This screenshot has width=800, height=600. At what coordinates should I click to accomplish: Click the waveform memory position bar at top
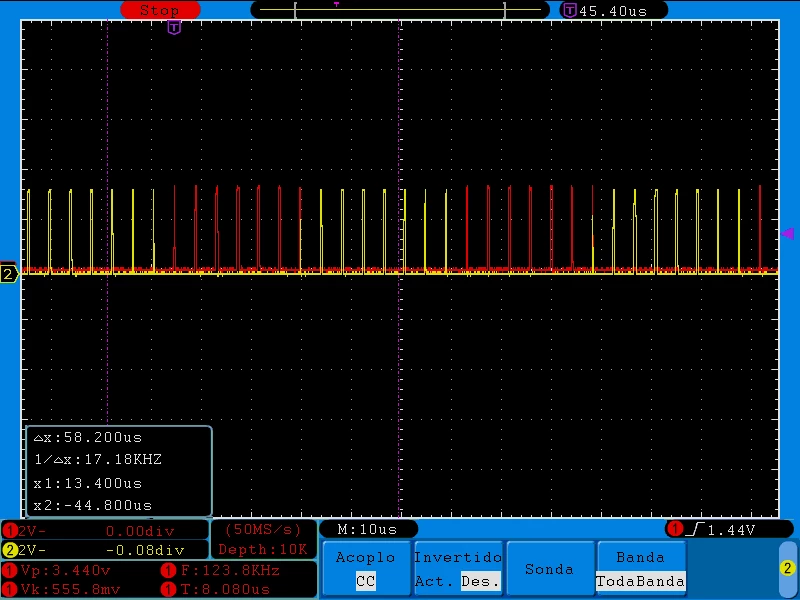click(400, 10)
